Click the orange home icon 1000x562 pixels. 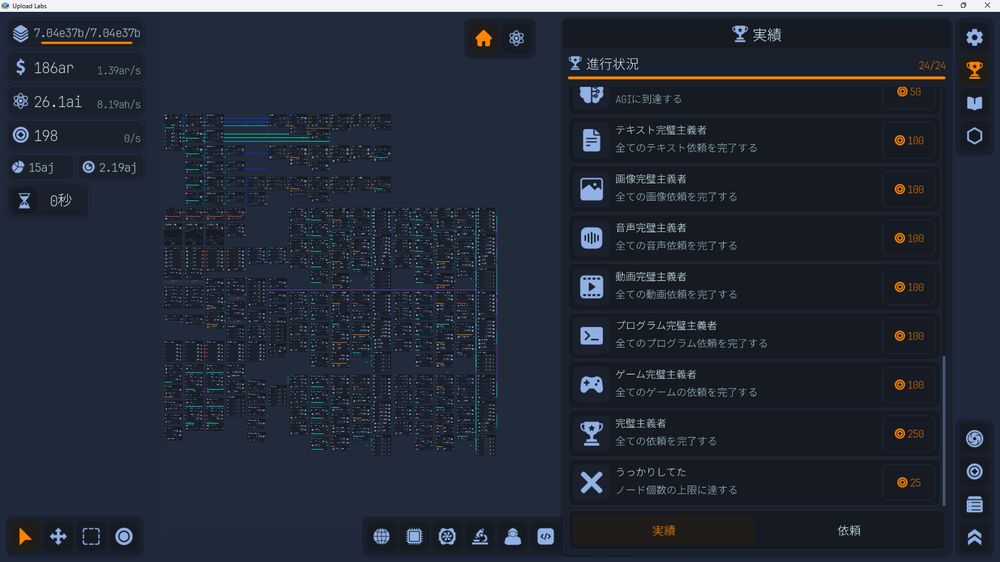pos(483,38)
